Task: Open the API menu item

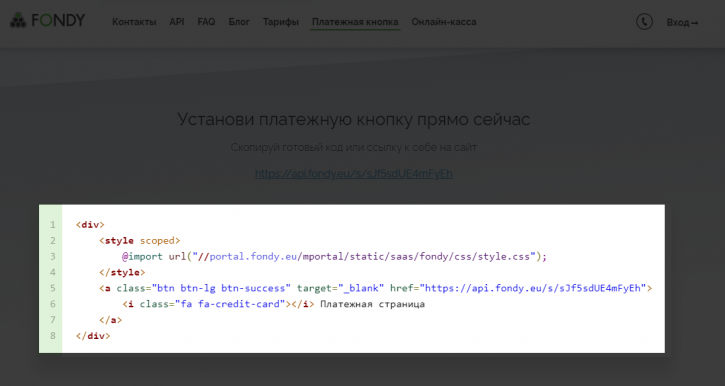Action: tap(177, 22)
